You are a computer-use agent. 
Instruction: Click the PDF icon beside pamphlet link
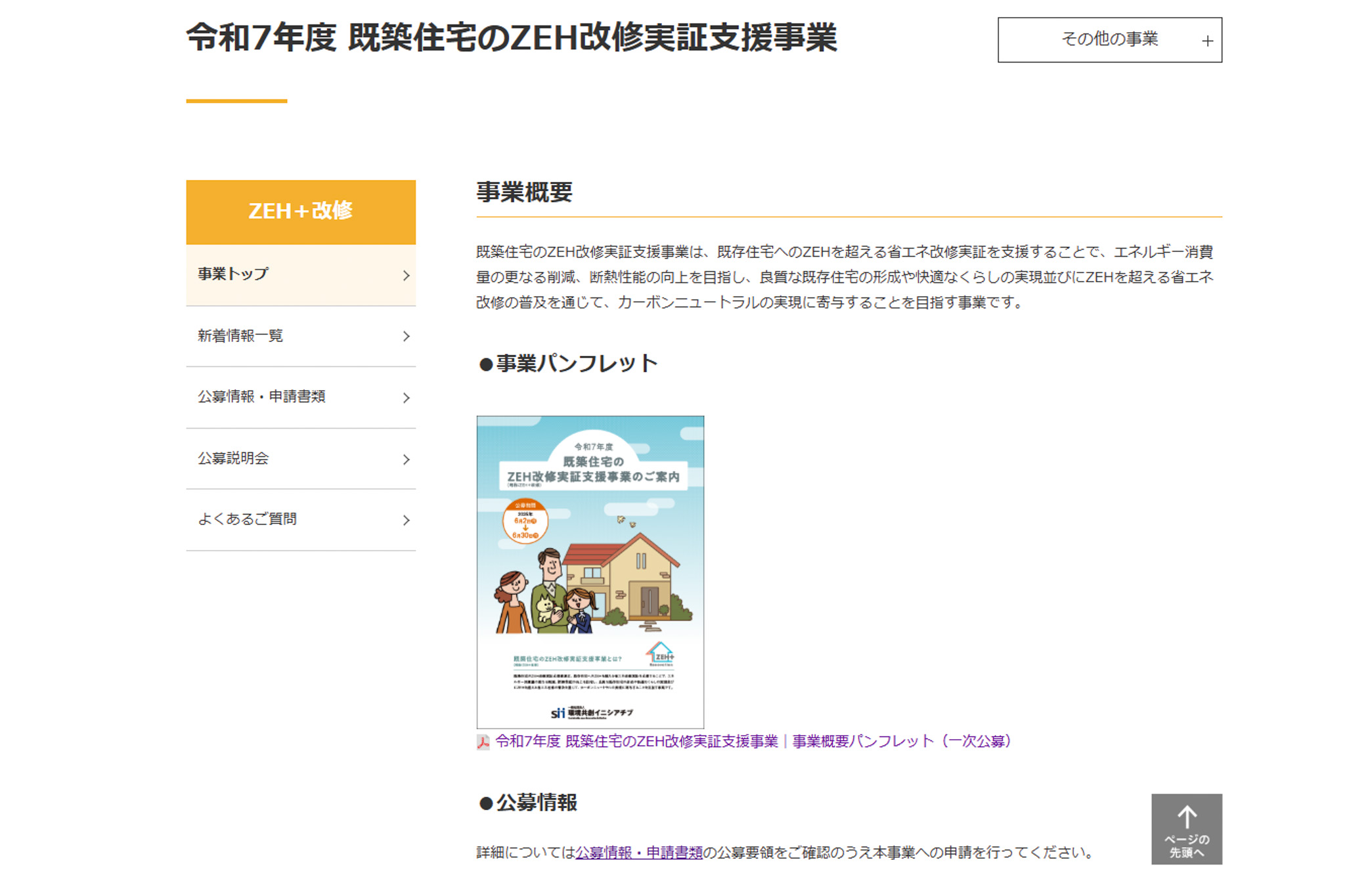click(483, 742)
